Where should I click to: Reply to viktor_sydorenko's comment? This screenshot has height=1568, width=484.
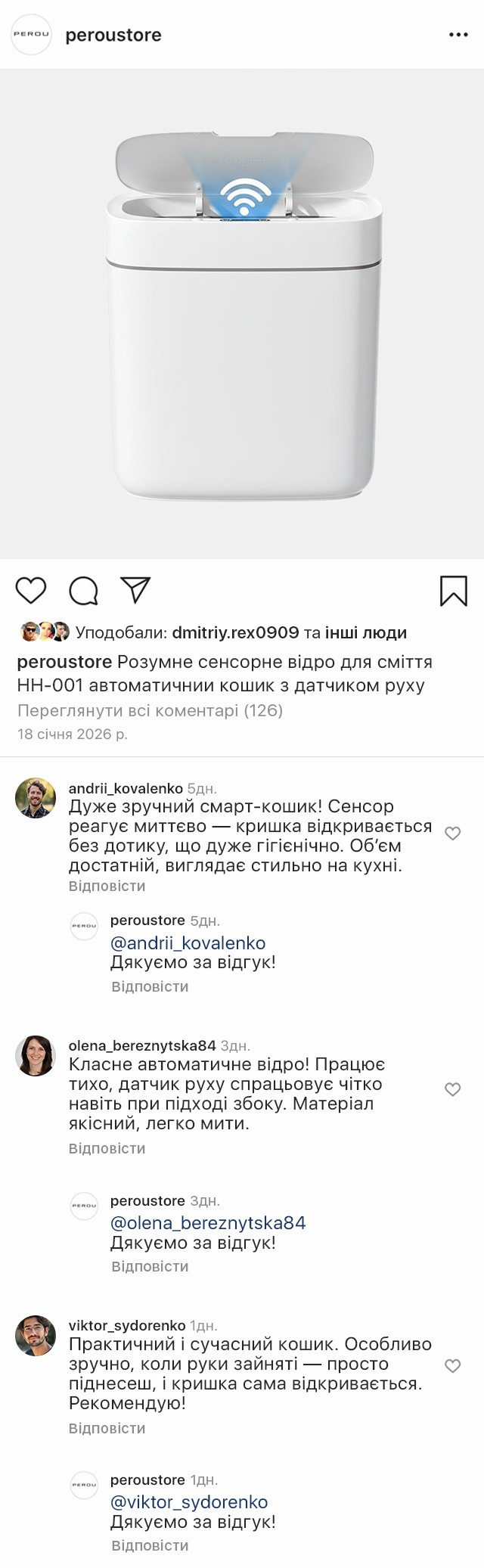tap(107, 1428)
